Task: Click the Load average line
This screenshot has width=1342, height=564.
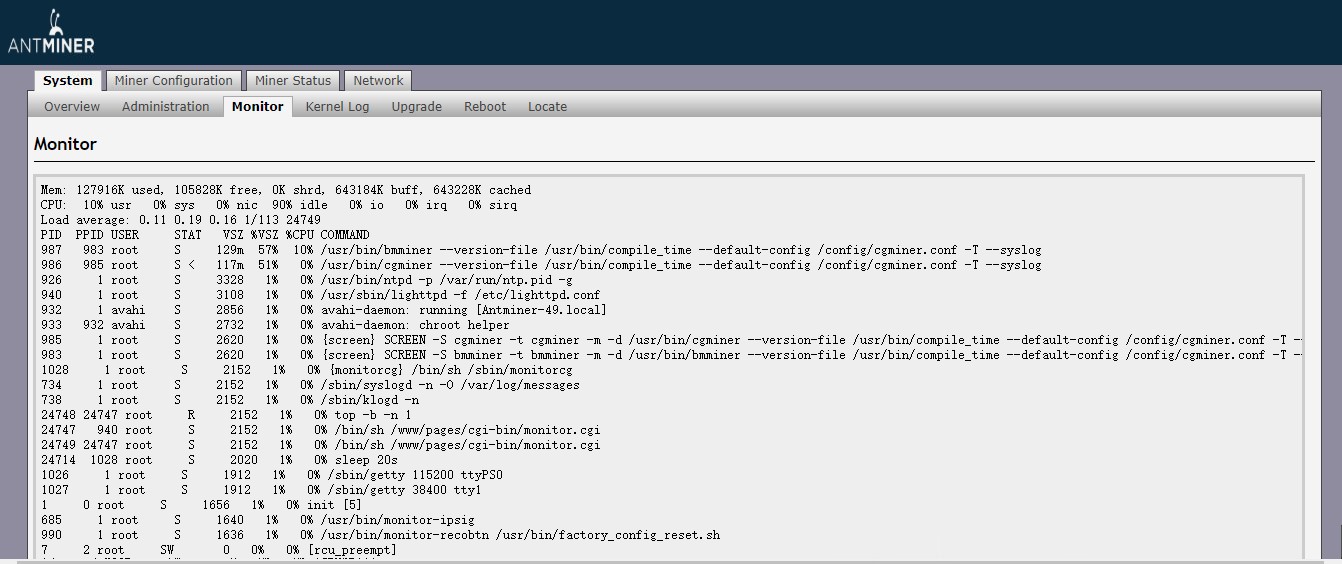Action: [x=180, y=220]
